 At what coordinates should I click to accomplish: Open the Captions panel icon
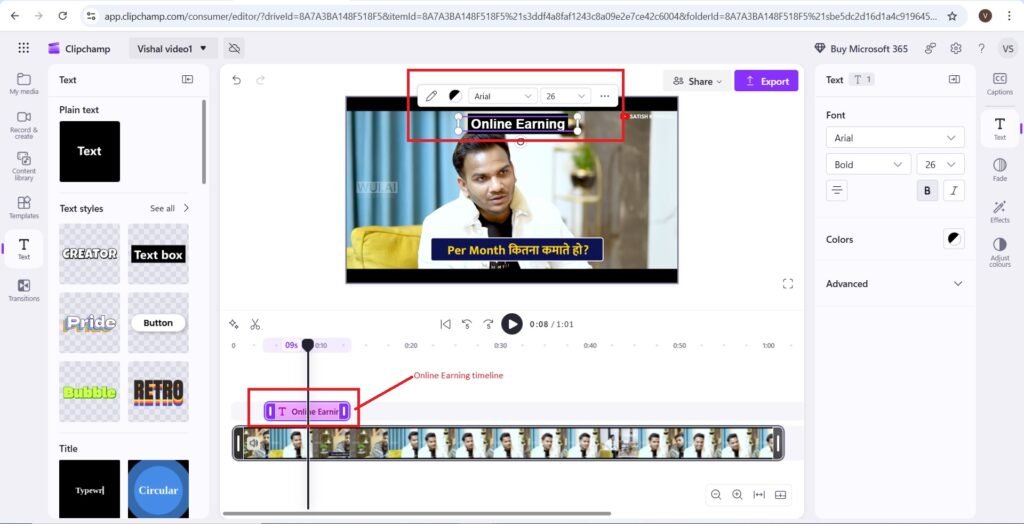click(x=999, y=83)
